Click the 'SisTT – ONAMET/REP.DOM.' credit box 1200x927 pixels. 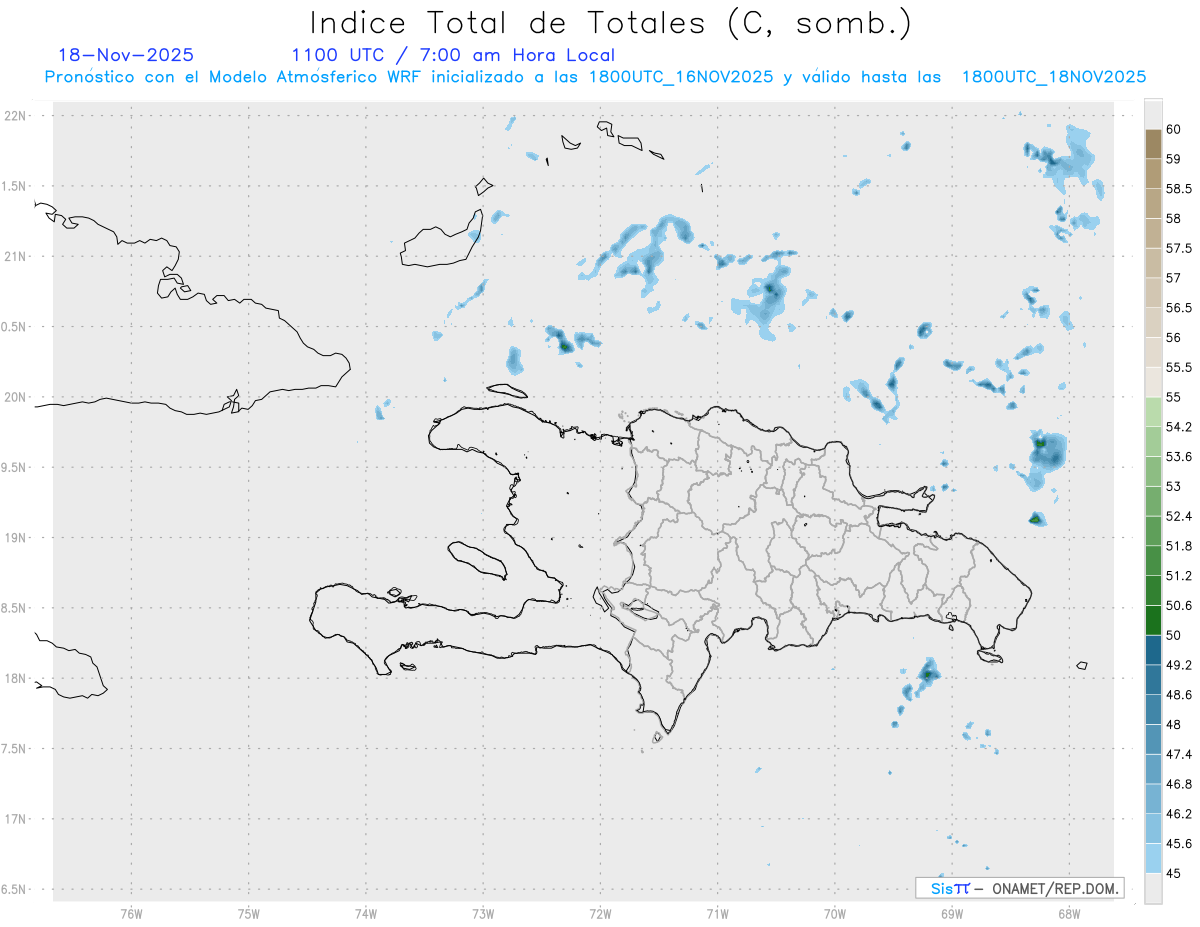[1019, 888]
